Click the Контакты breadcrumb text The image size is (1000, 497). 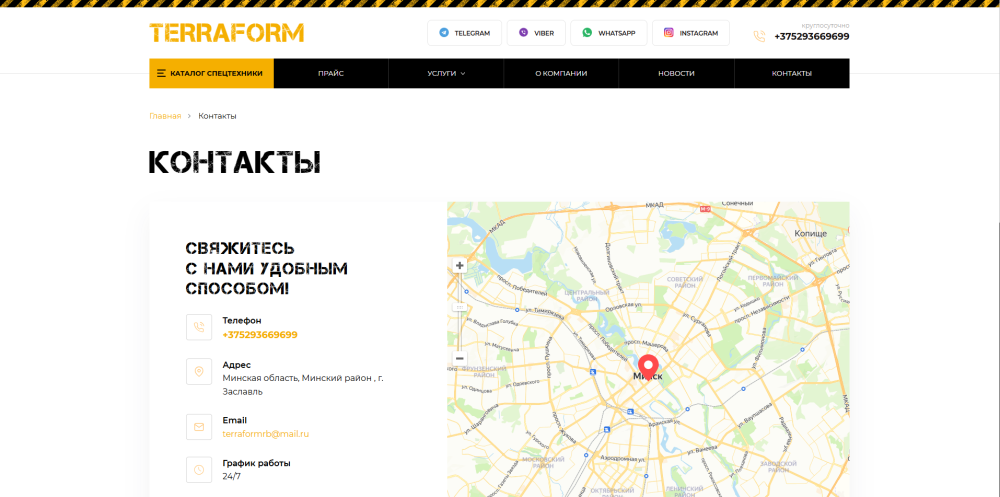tap(217, 116)
